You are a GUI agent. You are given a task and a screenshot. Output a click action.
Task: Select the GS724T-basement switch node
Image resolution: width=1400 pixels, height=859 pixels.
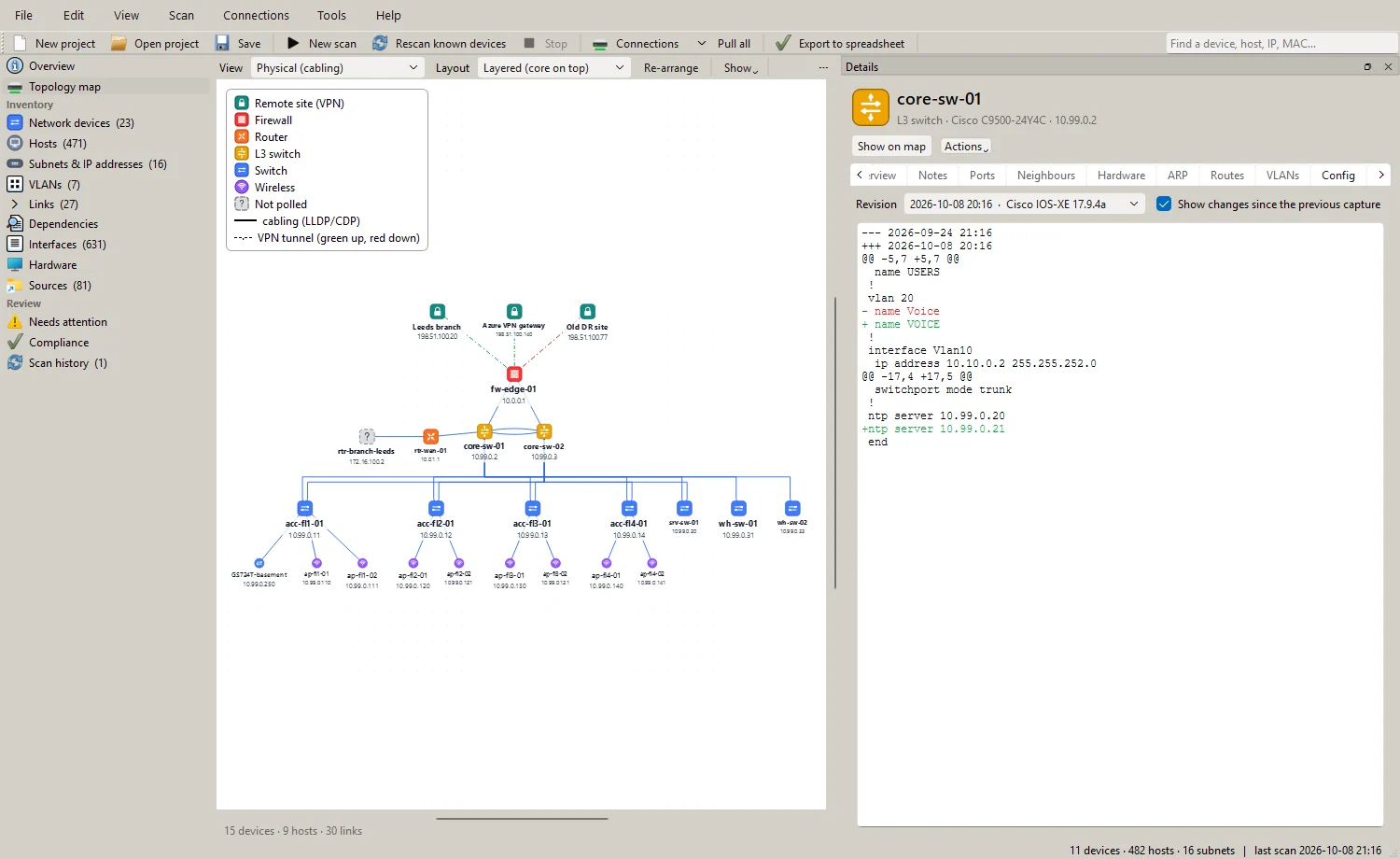point(259,564)
